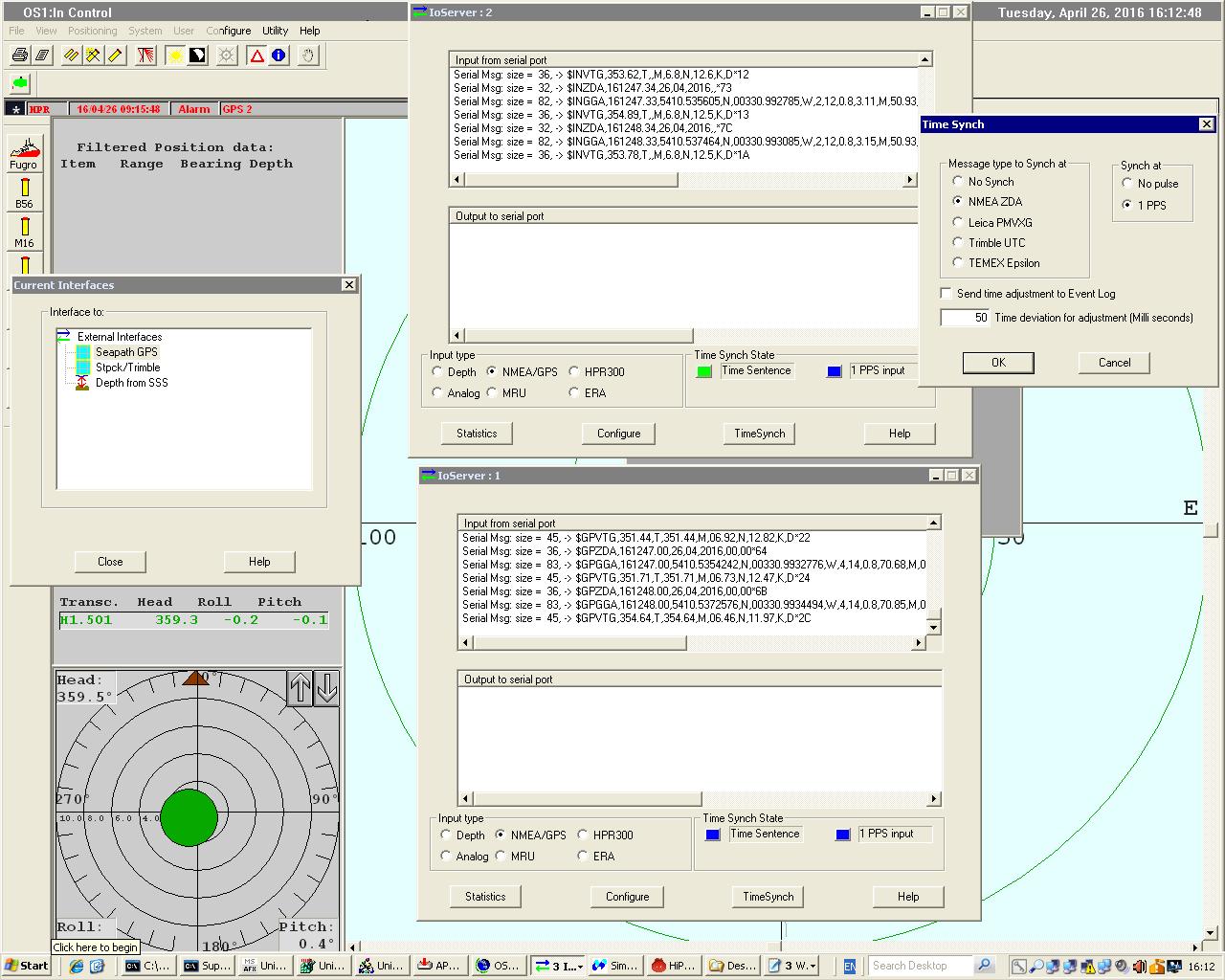The height and width of the screenshot is (980, 1225).
Task: Select day mode sun icon
Action: (175, 56)
